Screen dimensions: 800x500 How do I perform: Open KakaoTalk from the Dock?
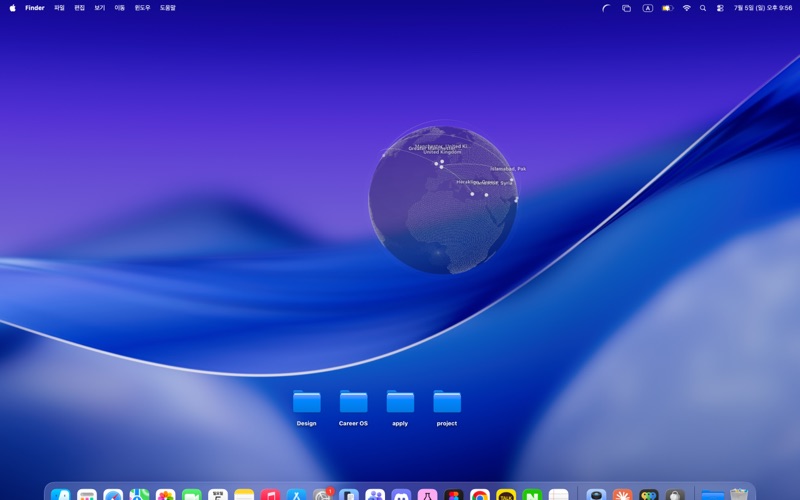[506, 495]
